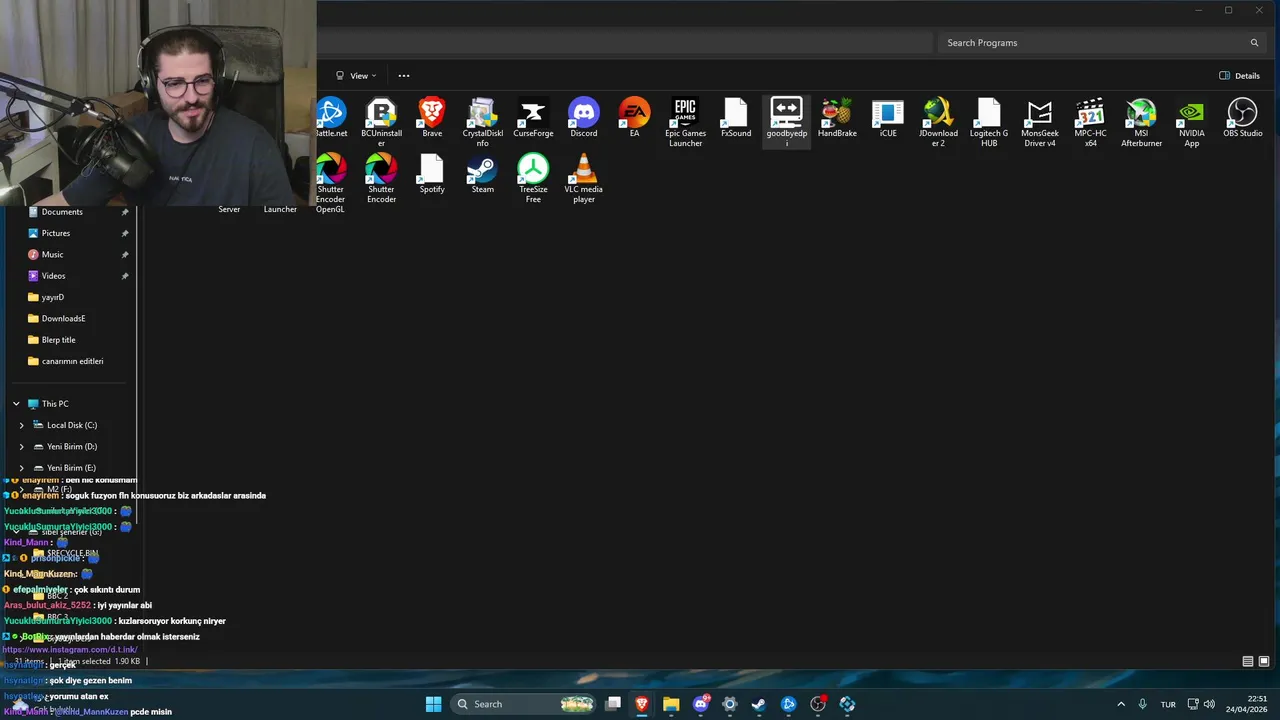Expand Yeni Birim (D:) drive node

point(21,446)
